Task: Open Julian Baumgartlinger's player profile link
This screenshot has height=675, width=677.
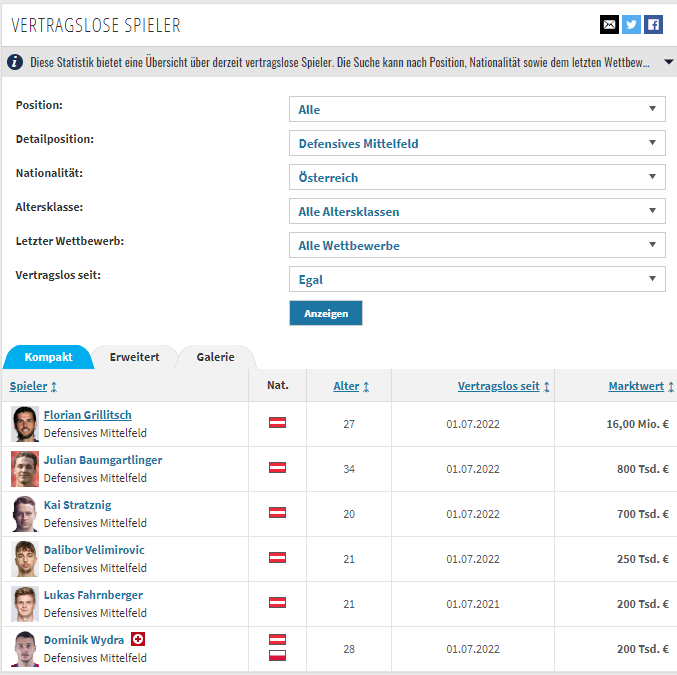Action: click(103, 460)
